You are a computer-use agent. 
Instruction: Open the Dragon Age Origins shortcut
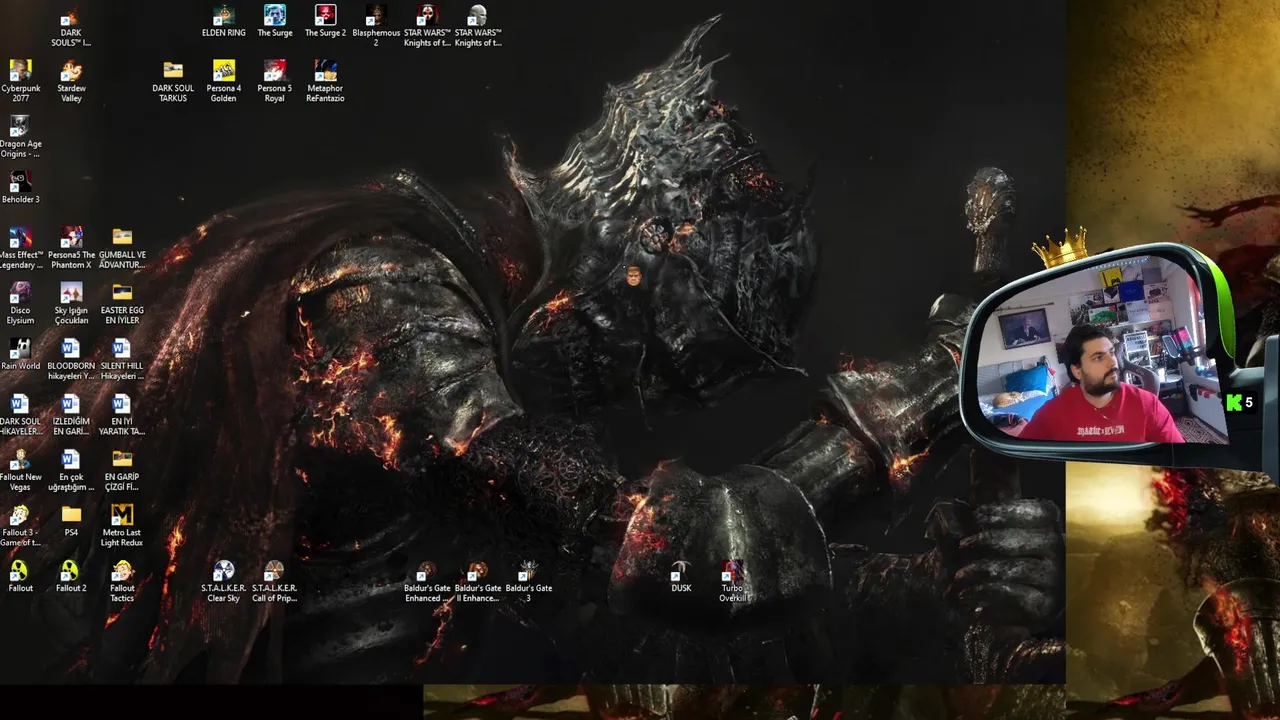coord(20,138)
